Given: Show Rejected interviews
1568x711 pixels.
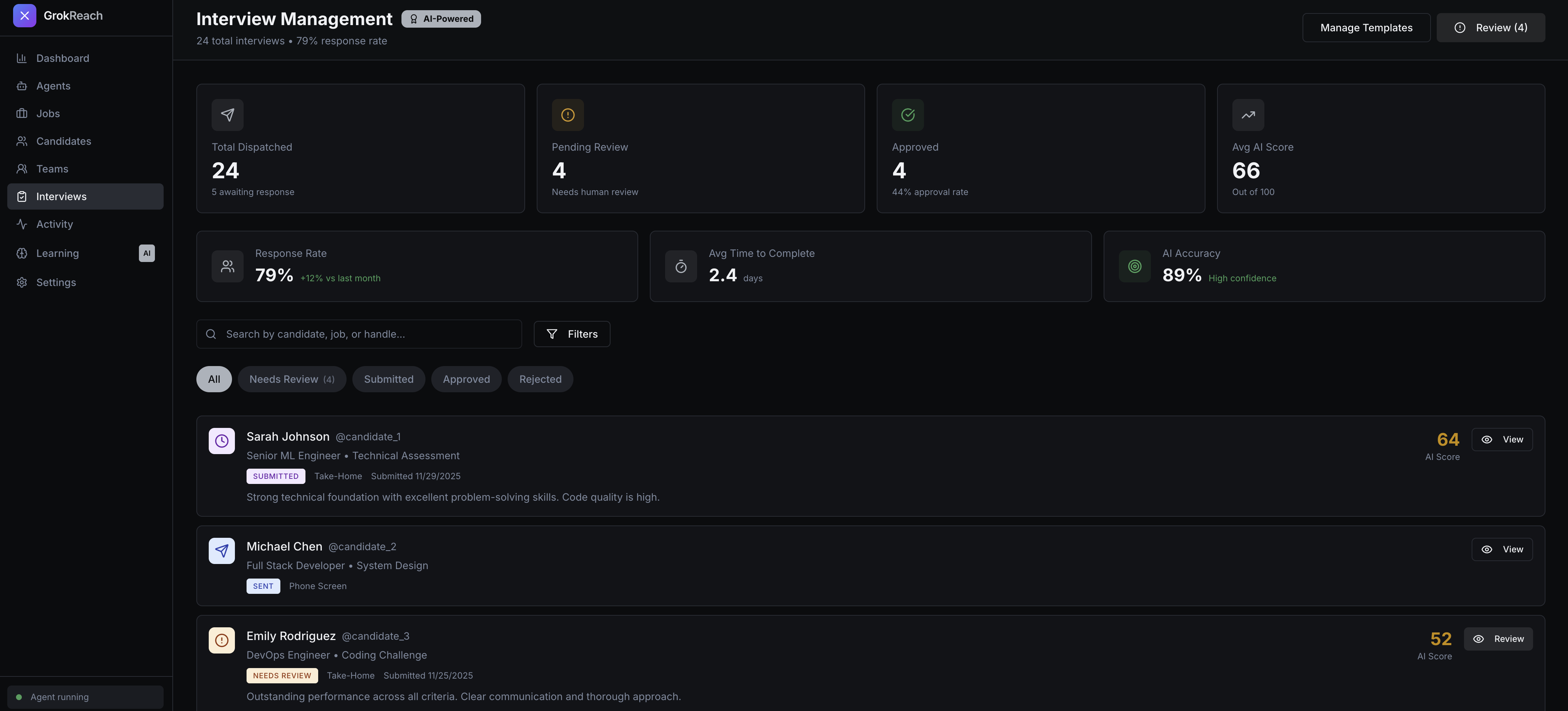Looking at the screenshot, I should click(x=540, y=380).
